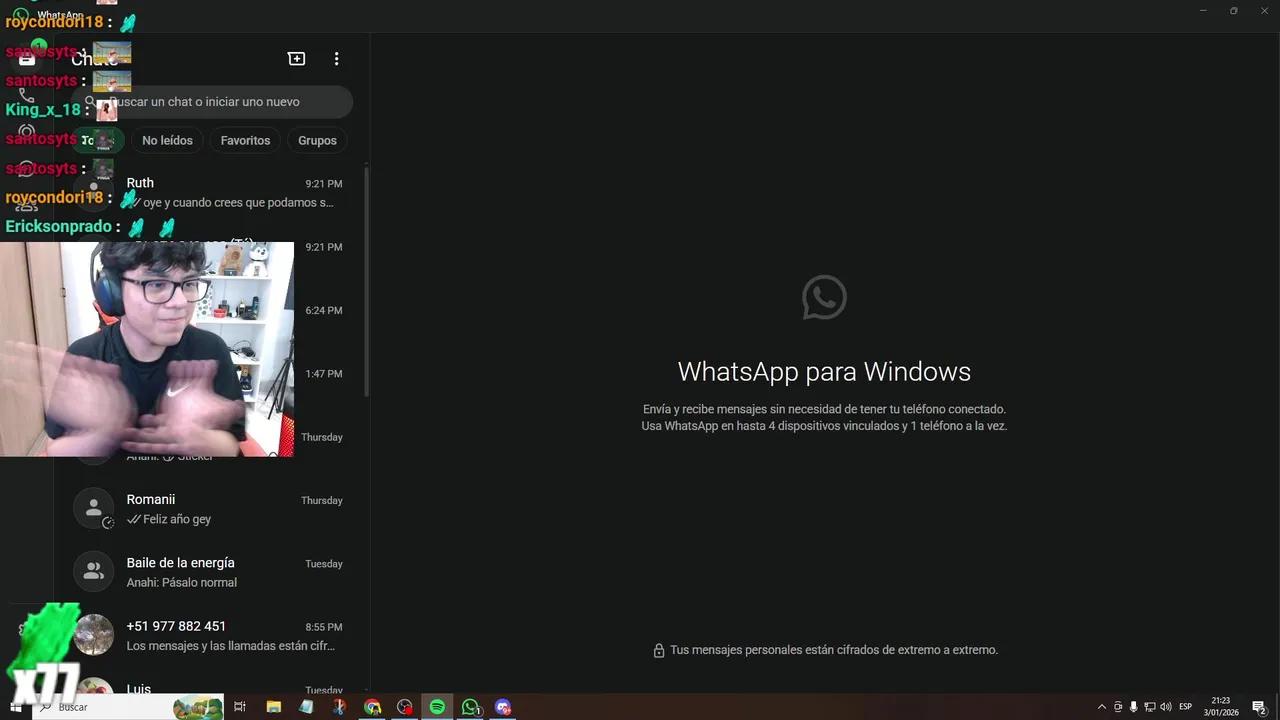Click the taskbar Buscar search box
The height and width of the screenshot is (720, 1280).
128,707
